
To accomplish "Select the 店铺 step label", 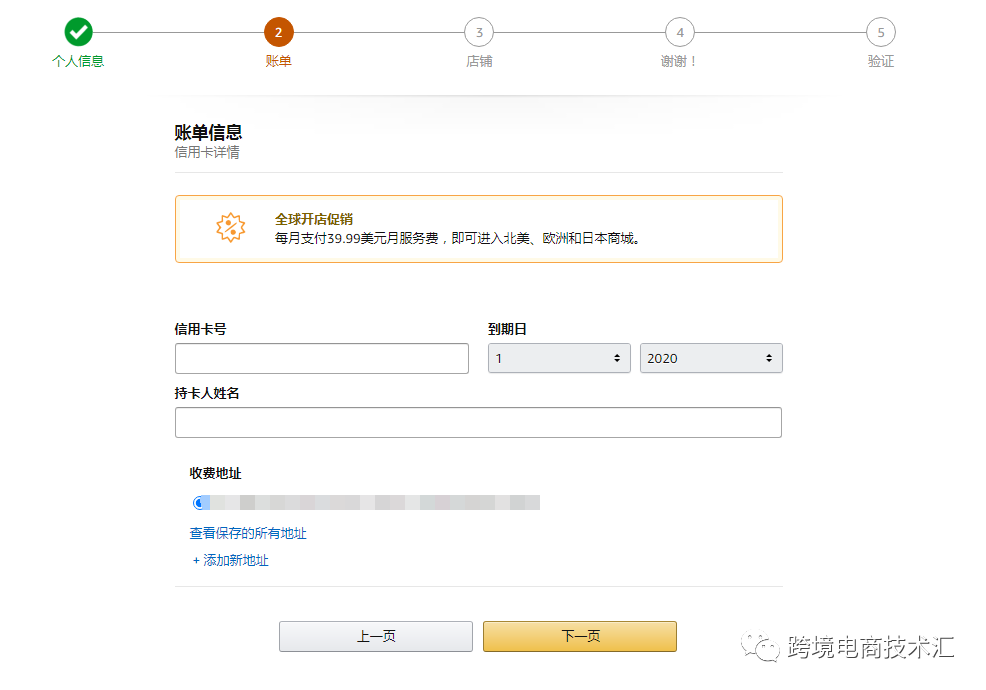I will click(x=479, y=61).
